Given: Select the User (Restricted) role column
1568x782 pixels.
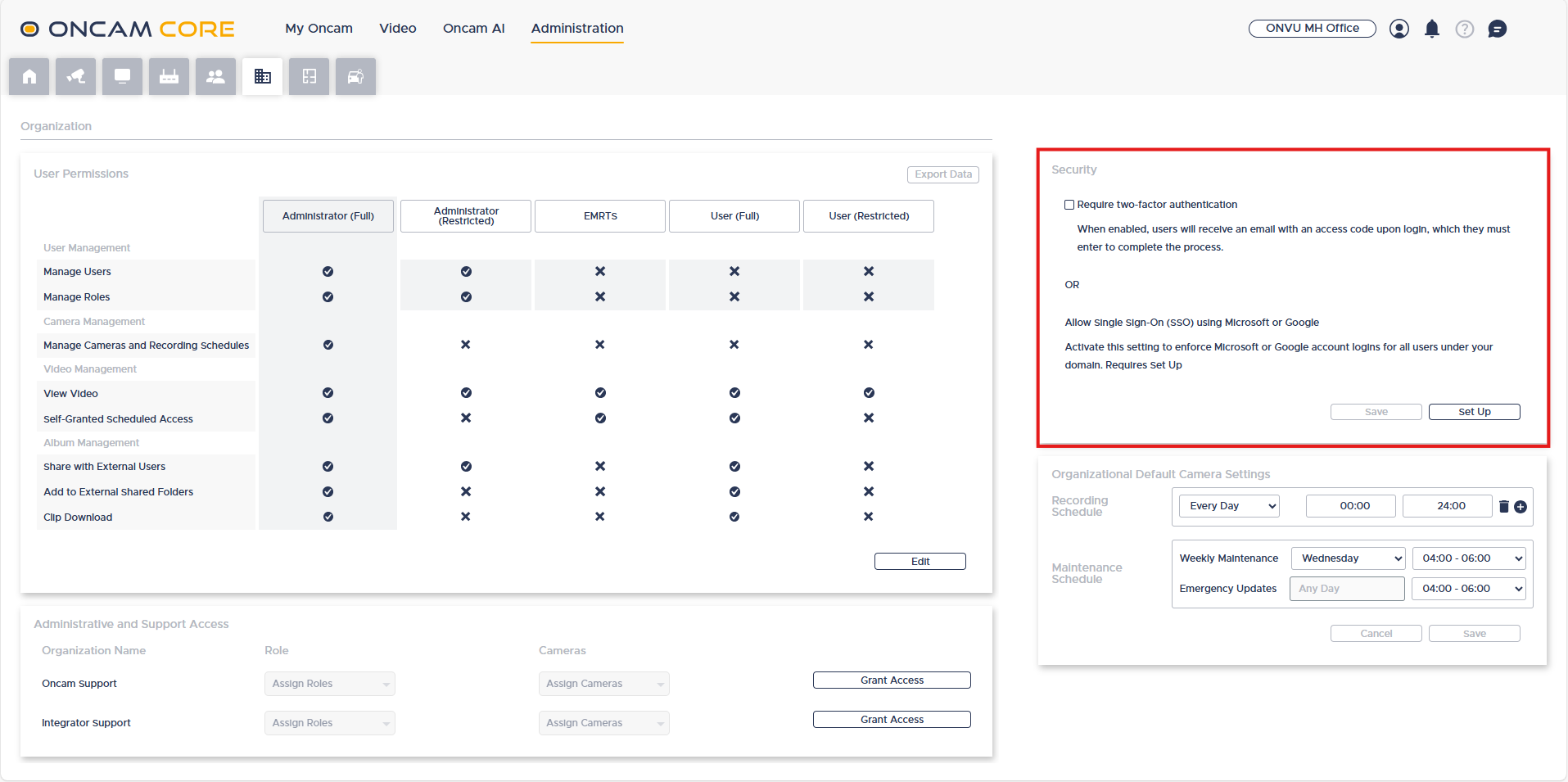Looking at the screenshot, I should click(869, 216).
